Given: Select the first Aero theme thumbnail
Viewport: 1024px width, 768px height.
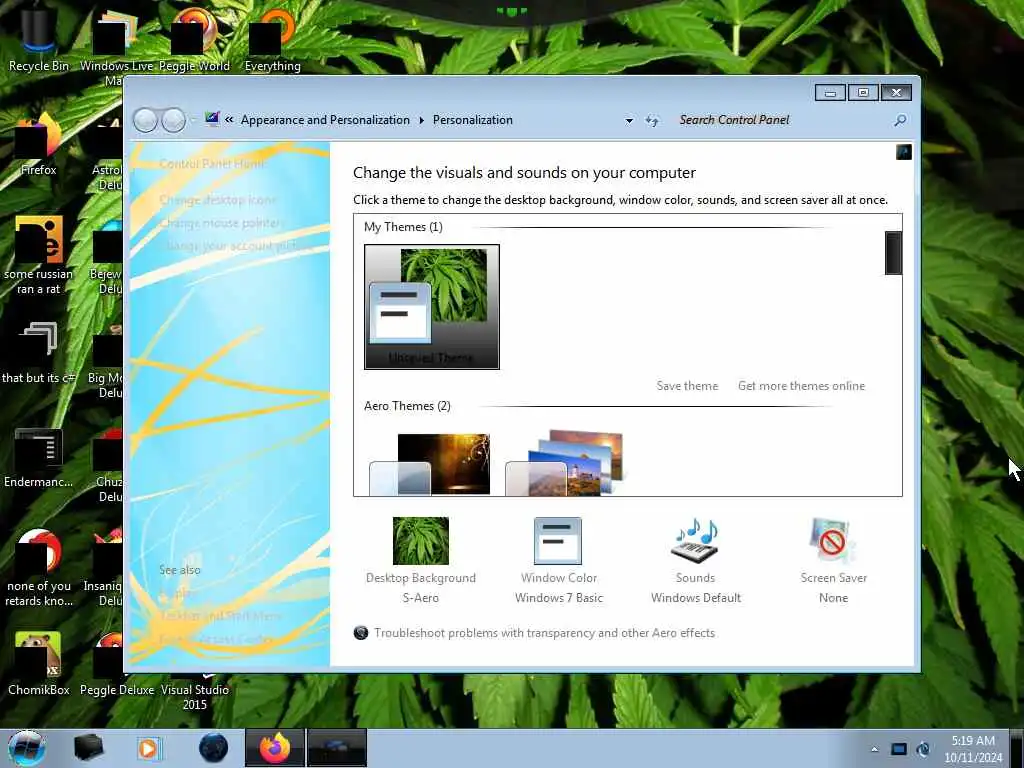Looking at the screenshot, I should point(429,464).
